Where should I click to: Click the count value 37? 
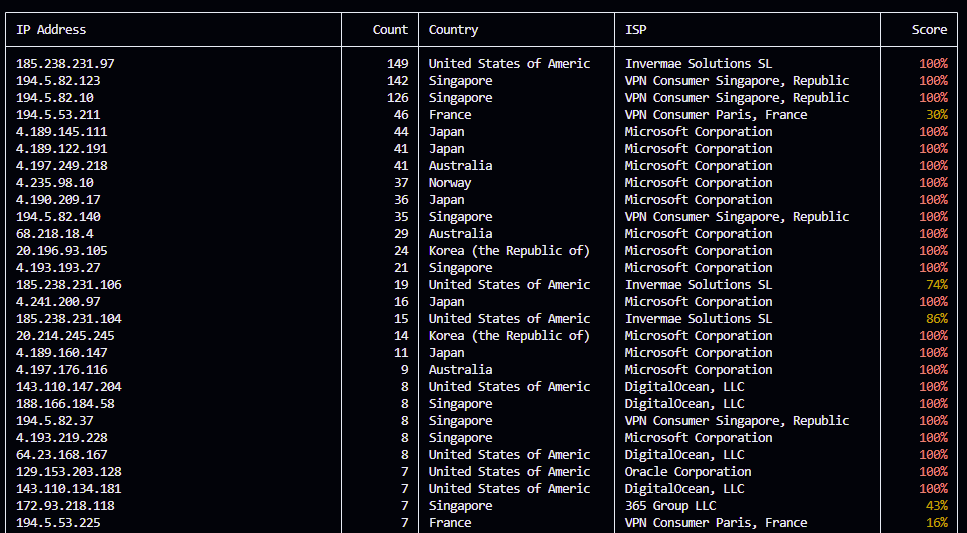(x=401, y=183)
